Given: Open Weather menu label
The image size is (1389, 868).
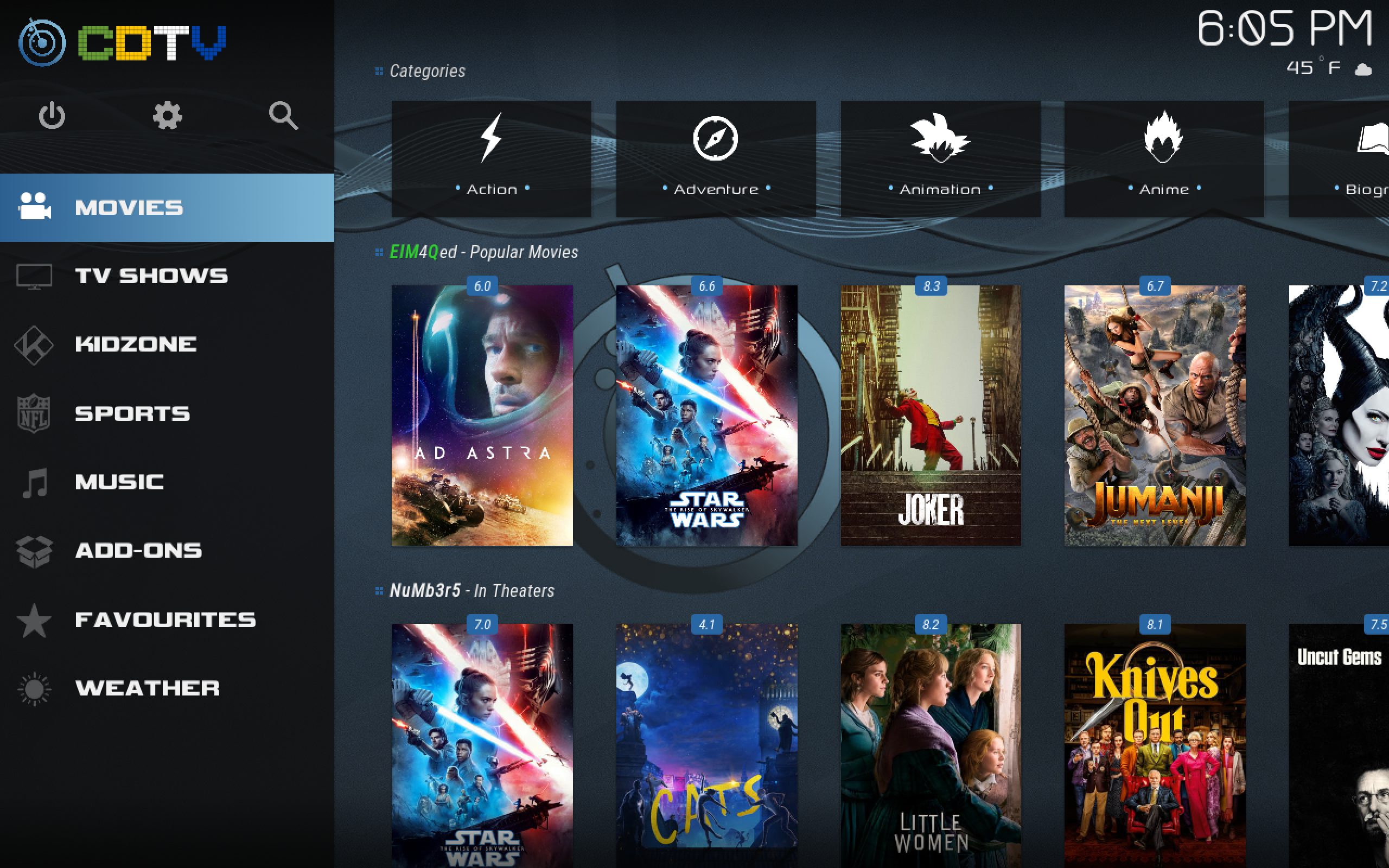Looking at the screenshot, I should pos(148,688).
